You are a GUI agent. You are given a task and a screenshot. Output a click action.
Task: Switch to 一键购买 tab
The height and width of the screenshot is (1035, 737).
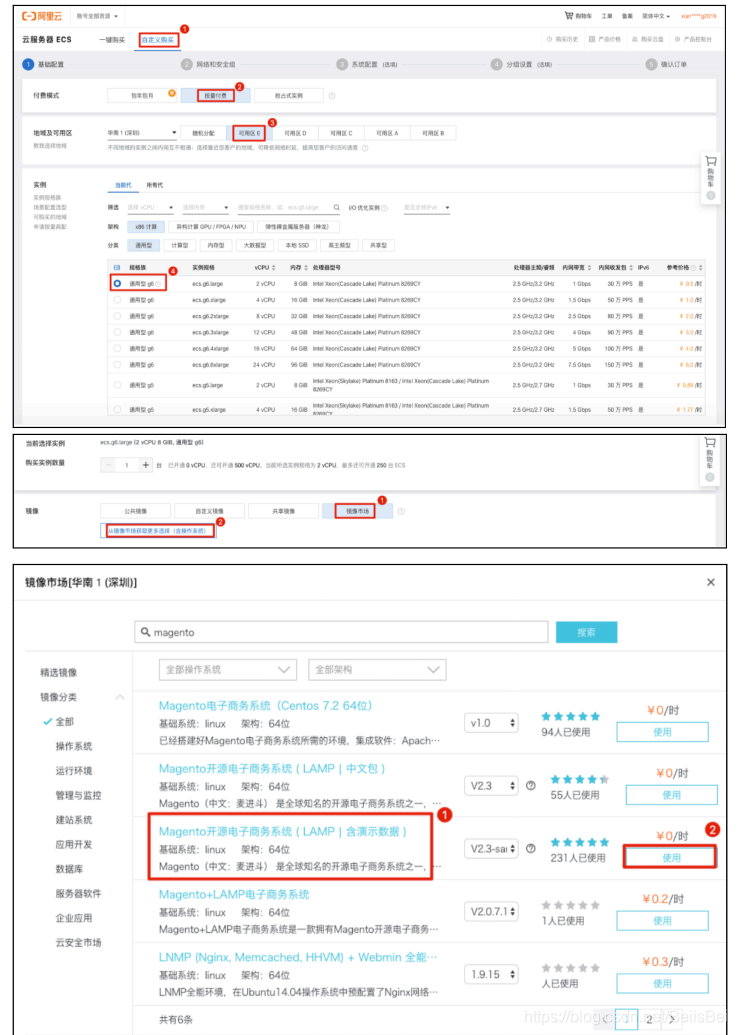tap(112, 40)
